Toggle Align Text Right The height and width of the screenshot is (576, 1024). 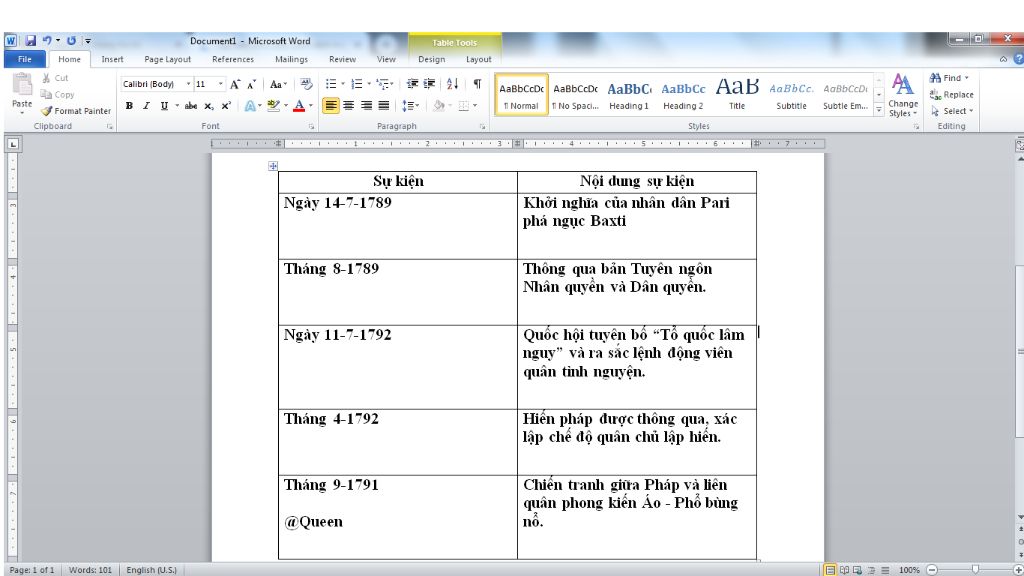[x=366, y=106]
